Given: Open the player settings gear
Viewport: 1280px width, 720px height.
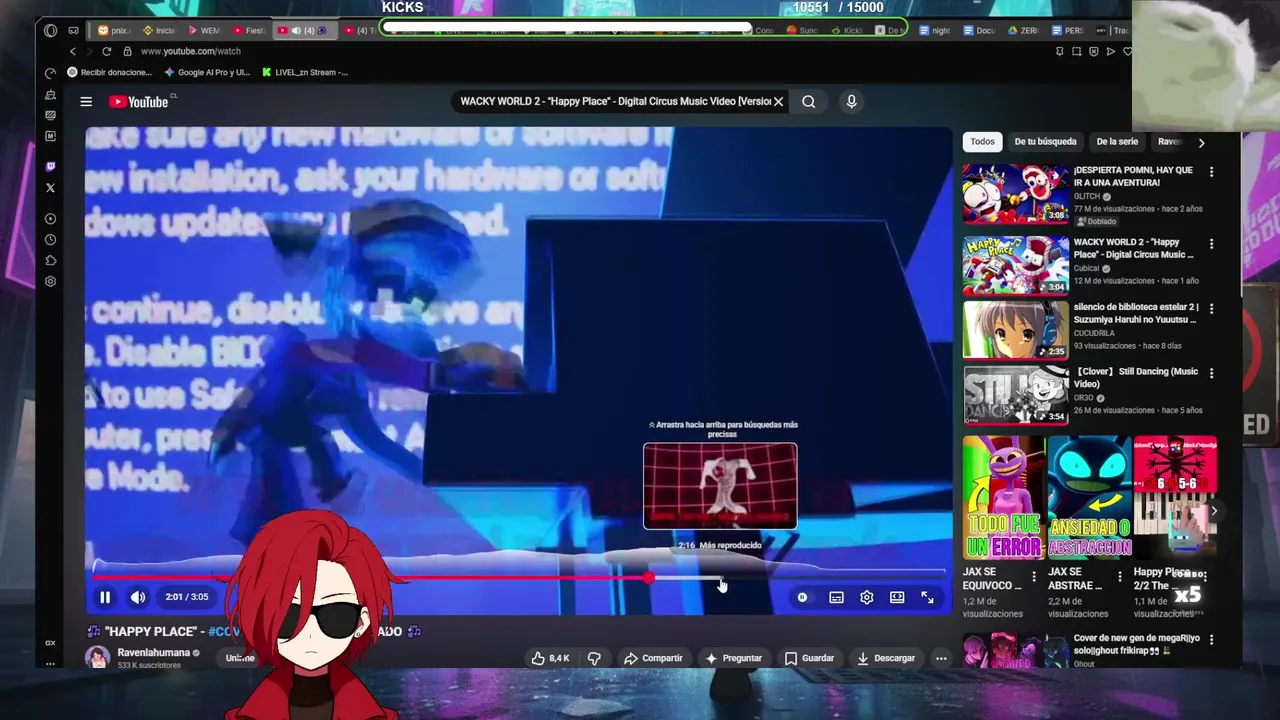Looking at the screenshot, I should pyautogui.click(x=867, y=597).
